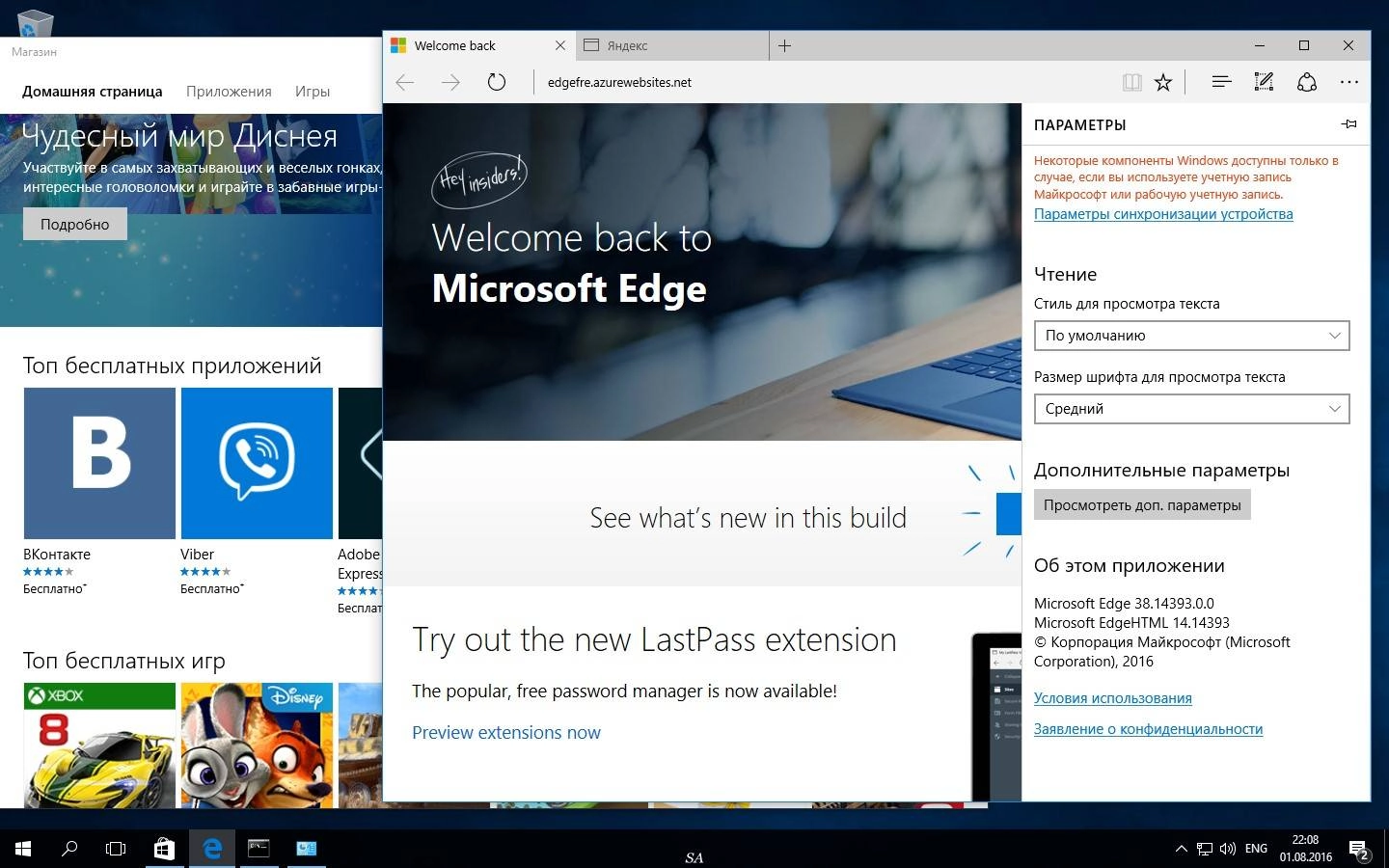The width and height of the screenshot is (1389, 868).
Task: Click the Edge back navigation arrow
Action: coord(405,82)
